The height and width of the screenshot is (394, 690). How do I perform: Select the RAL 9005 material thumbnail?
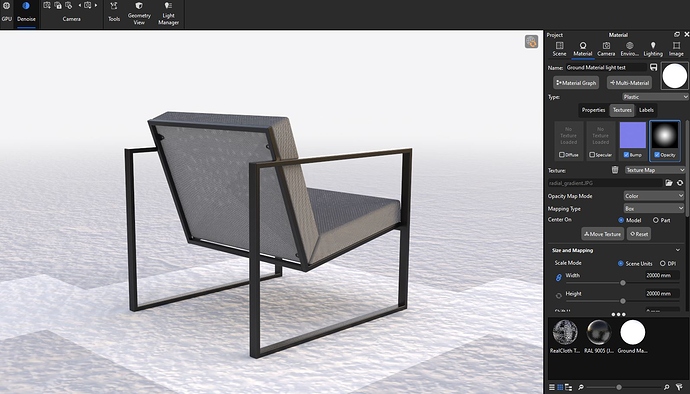click(x=599, y=332)
